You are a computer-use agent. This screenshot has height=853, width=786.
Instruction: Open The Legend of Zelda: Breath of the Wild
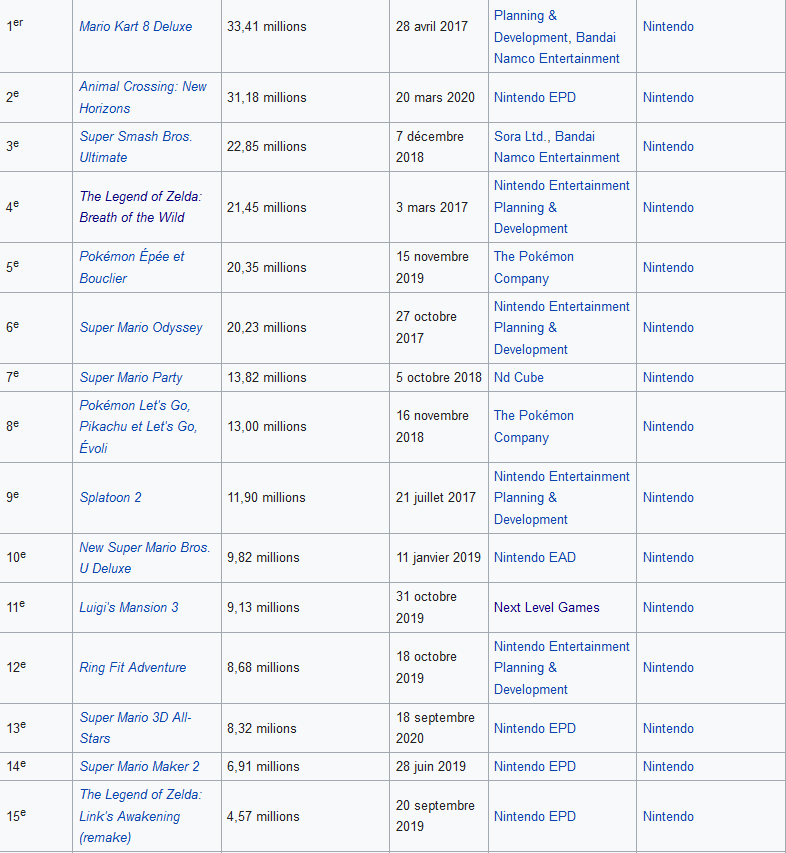[x=140, y=207]
